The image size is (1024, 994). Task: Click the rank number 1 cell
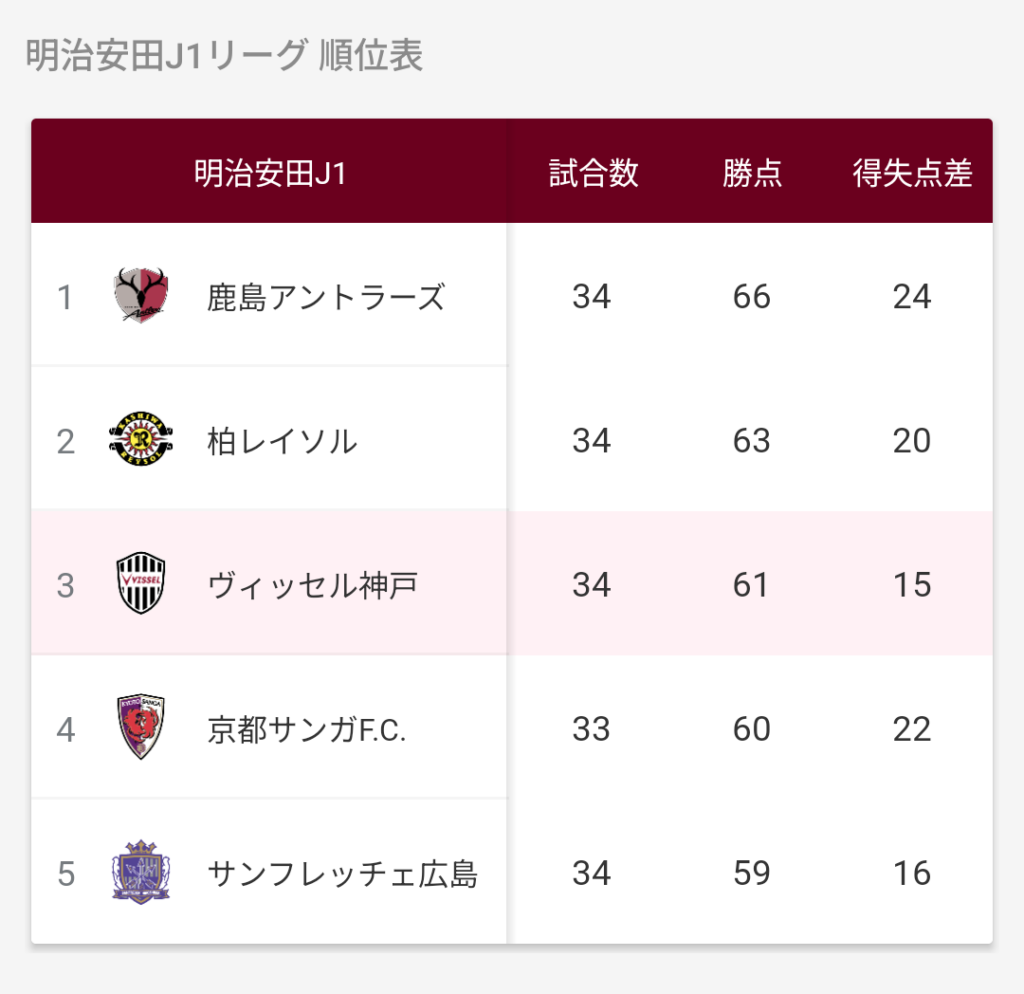[65, 297]
